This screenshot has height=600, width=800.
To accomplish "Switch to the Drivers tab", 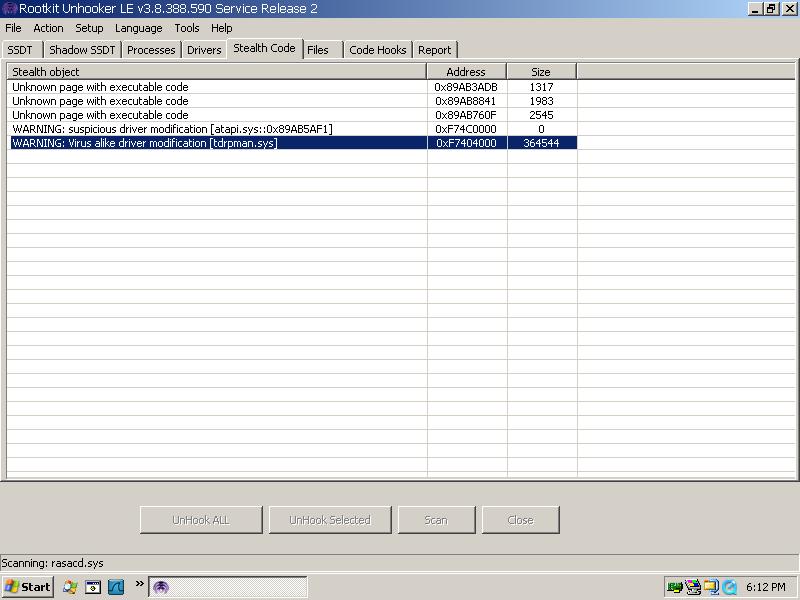I will coord(204,50).
